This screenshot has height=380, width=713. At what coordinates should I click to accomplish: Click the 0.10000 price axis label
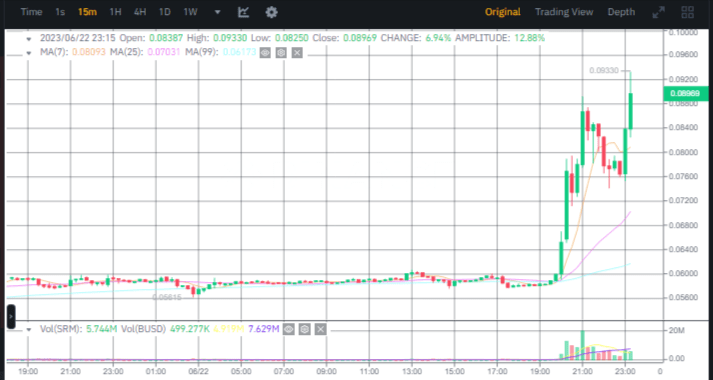683,32
